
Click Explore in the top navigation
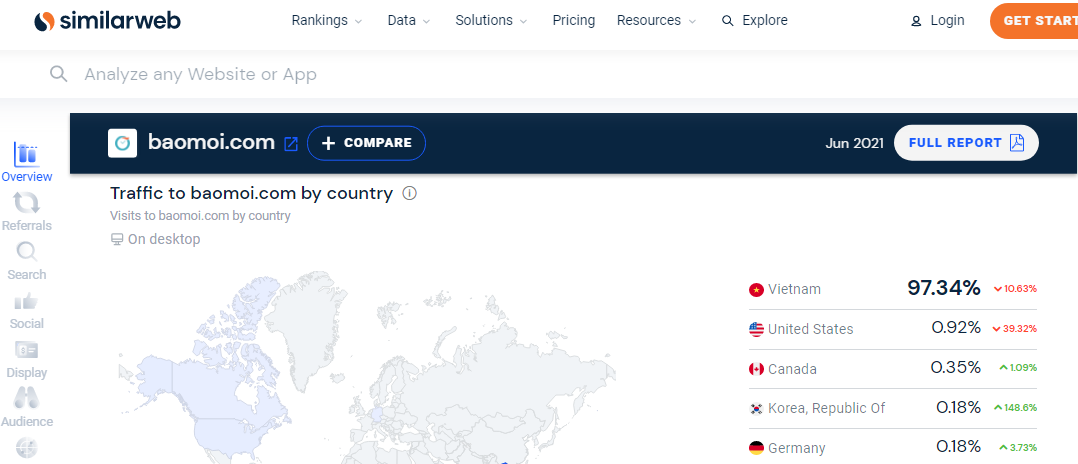pyautogui.click(x=755, y=20)
